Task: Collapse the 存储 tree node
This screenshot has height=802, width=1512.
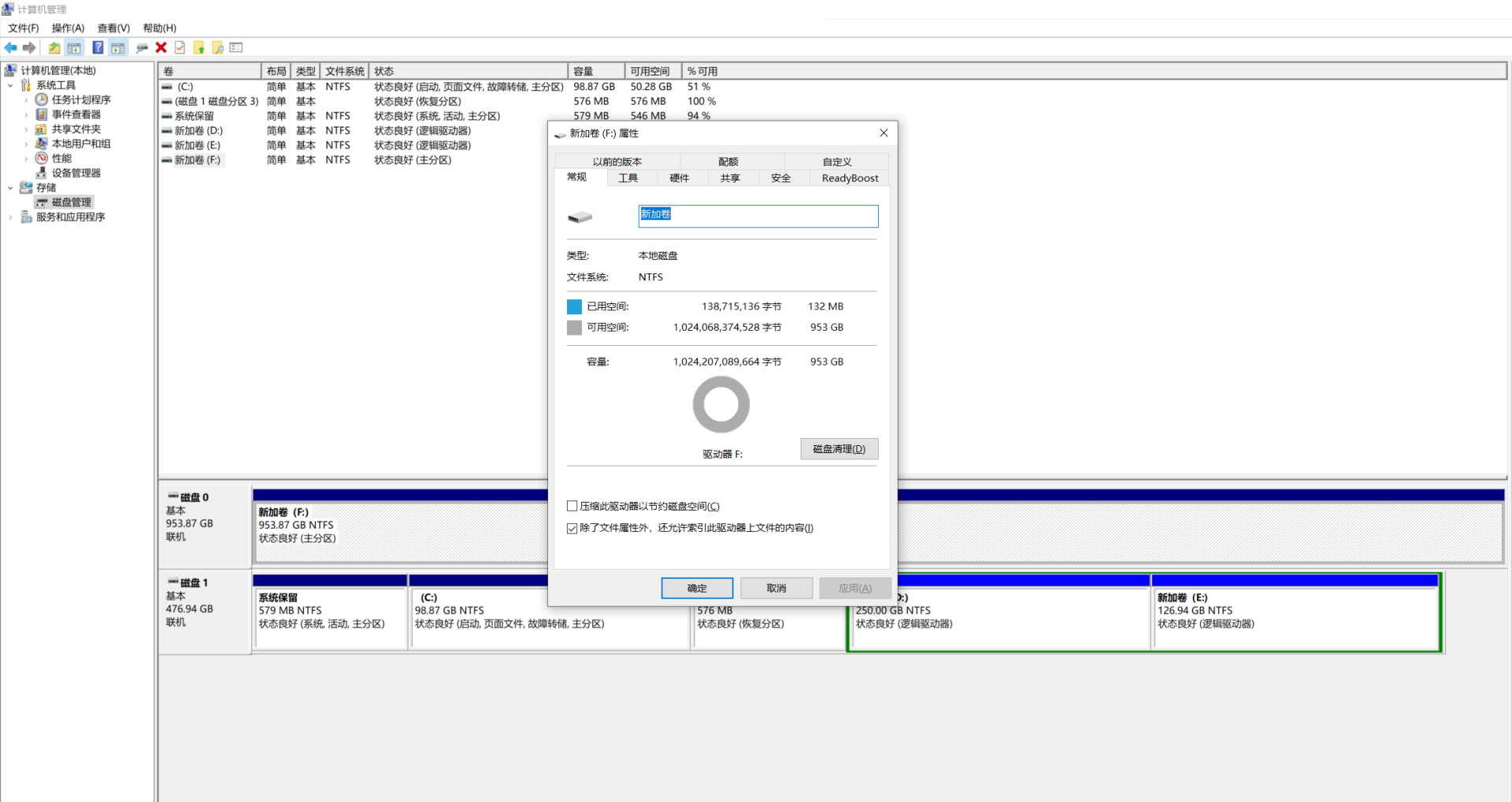Action: pyautogui.click(x=10, y=188)
